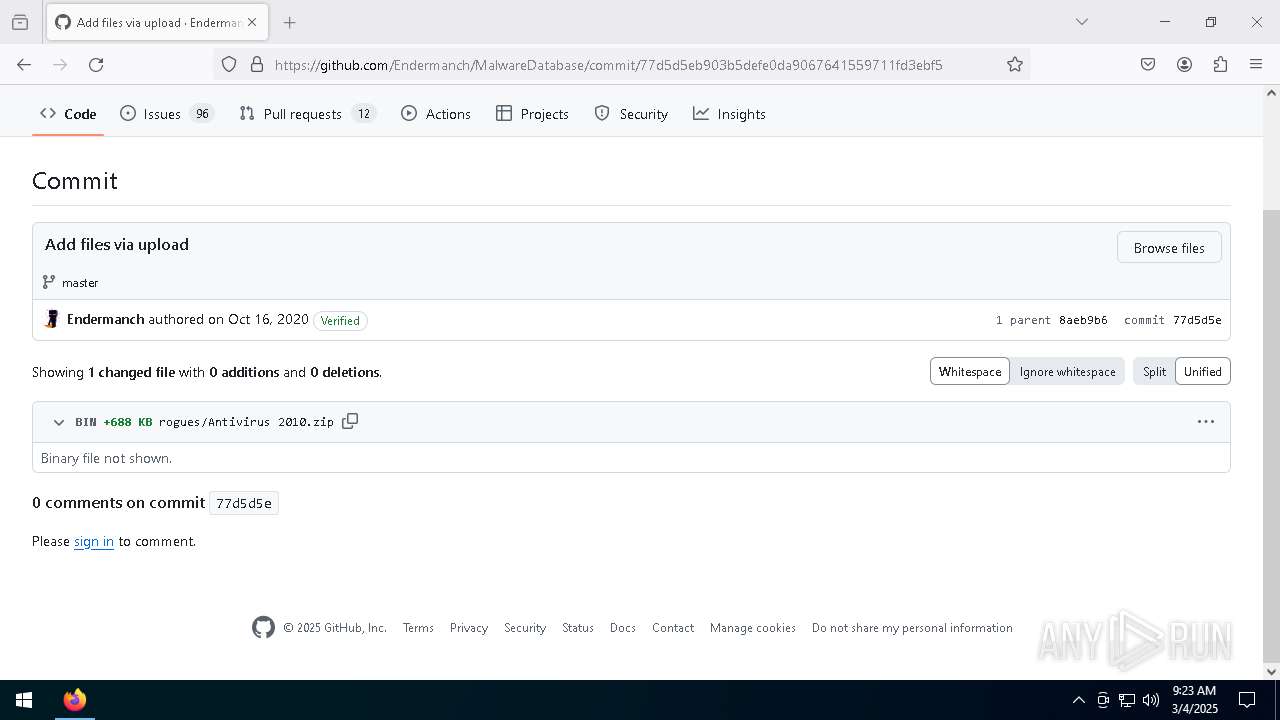Screen dimensions: 1280x720
Task: Open footer Docs link
Action: 623,628
